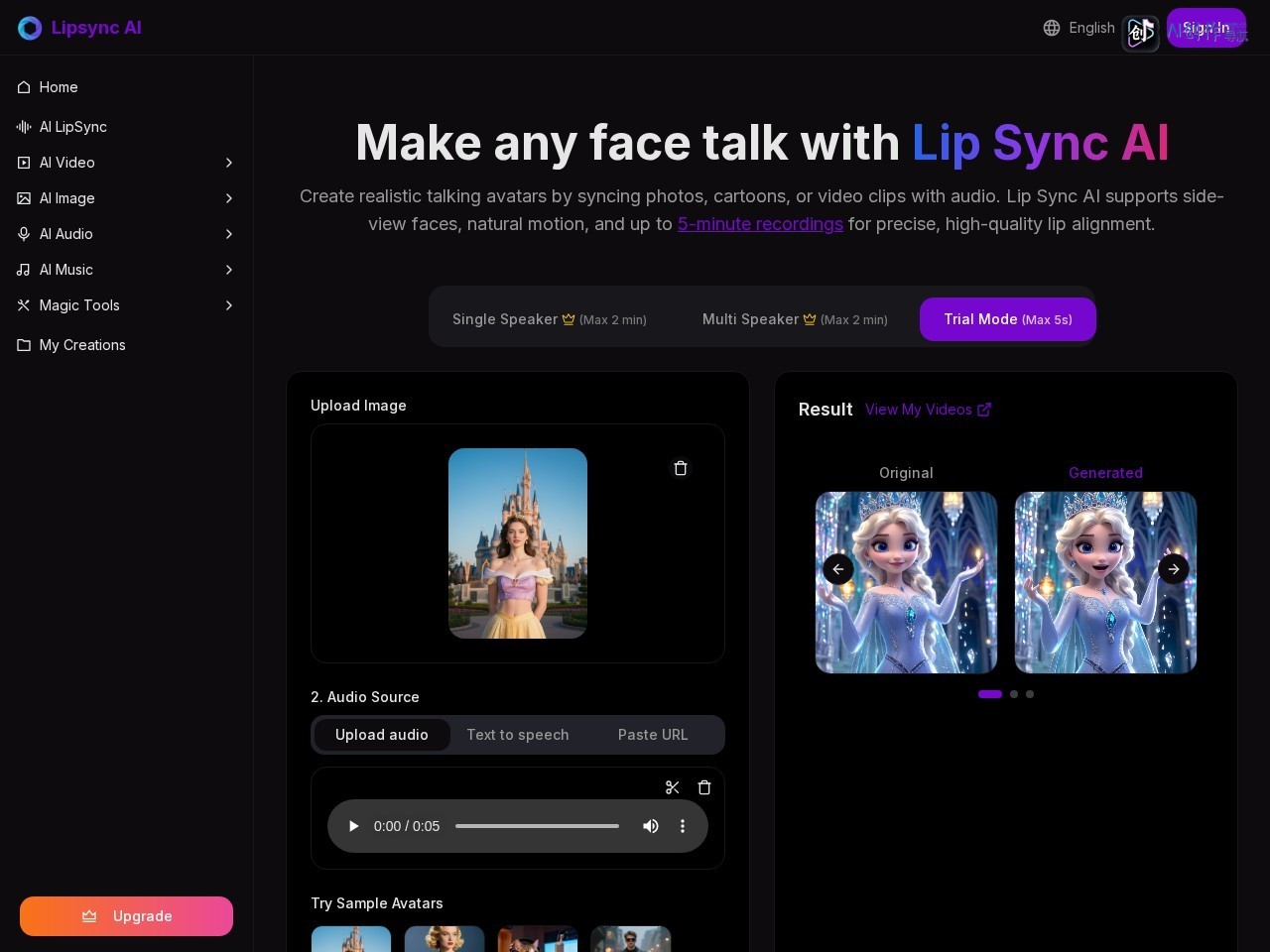
Task: Click the Lipsync AI logo icon
Action: tap(30, 28)
